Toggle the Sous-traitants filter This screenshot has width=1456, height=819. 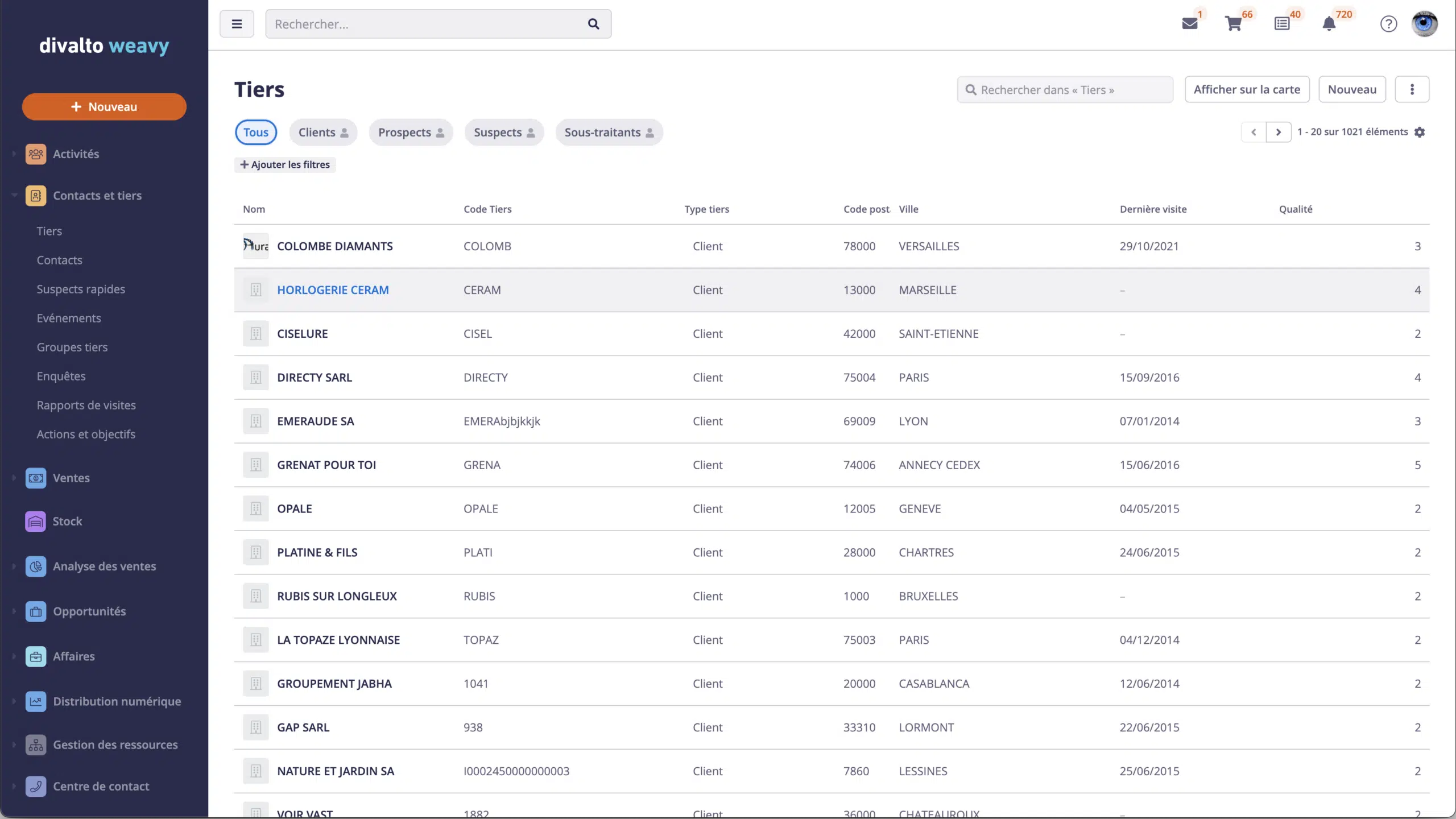609,132
